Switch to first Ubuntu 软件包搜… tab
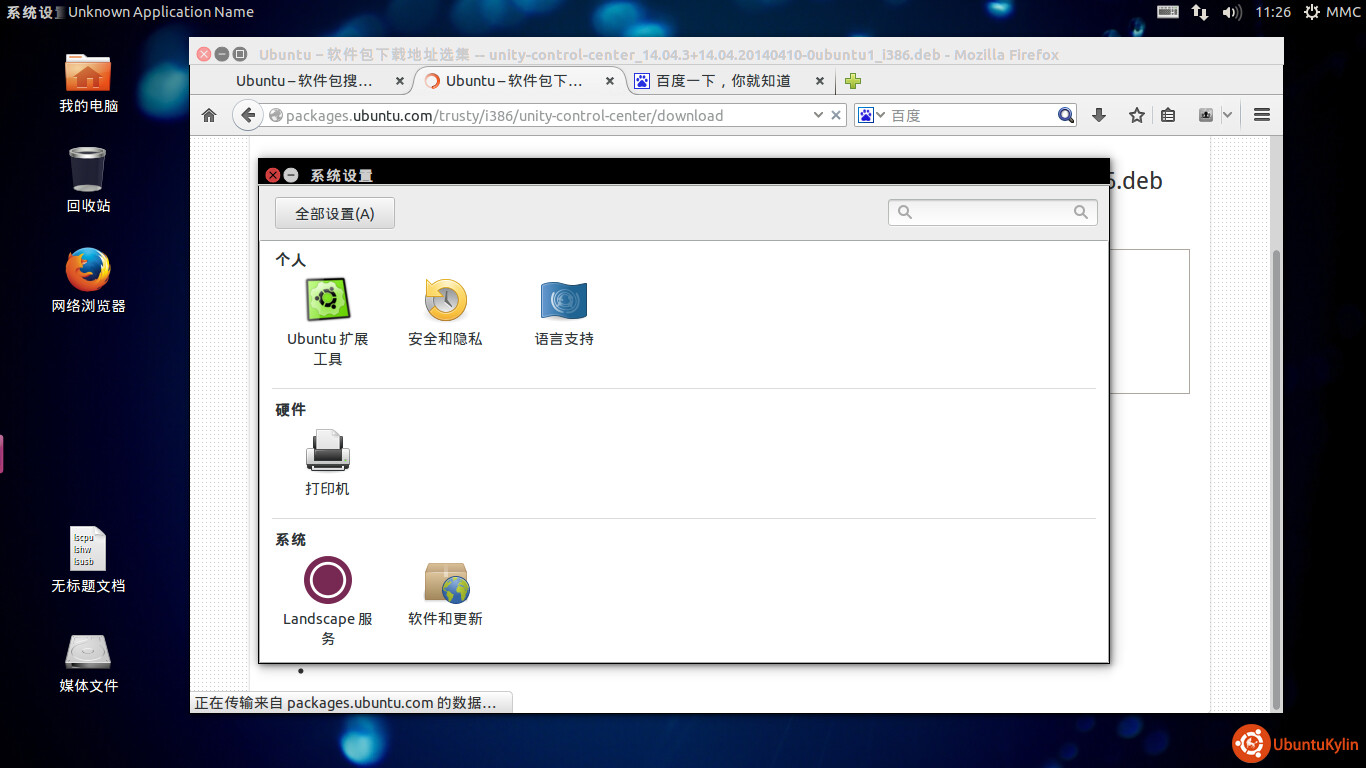This screenshot has width=1366, height=768. coord(304,81)
